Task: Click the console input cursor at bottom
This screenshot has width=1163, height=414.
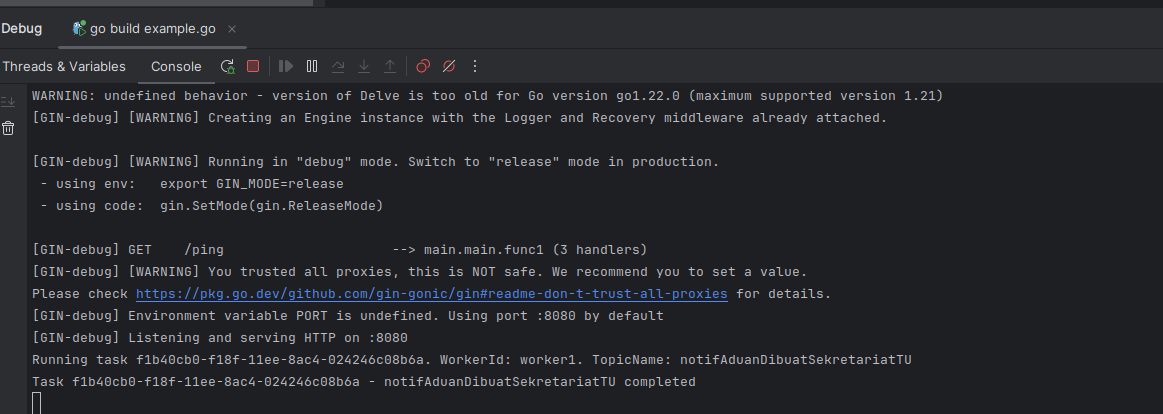Action: tap(37, 403)
